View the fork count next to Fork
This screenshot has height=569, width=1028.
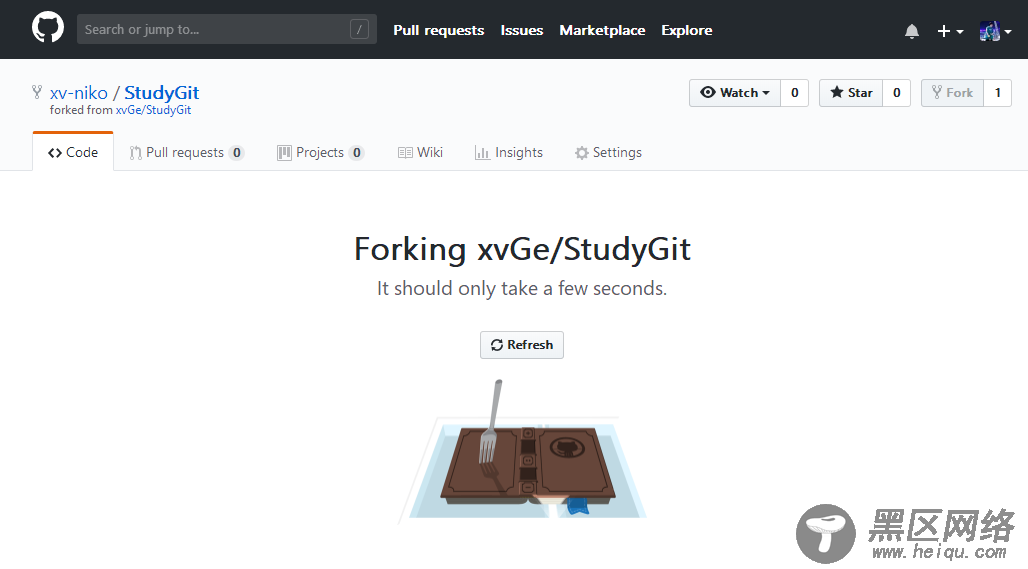click(998, 93)
